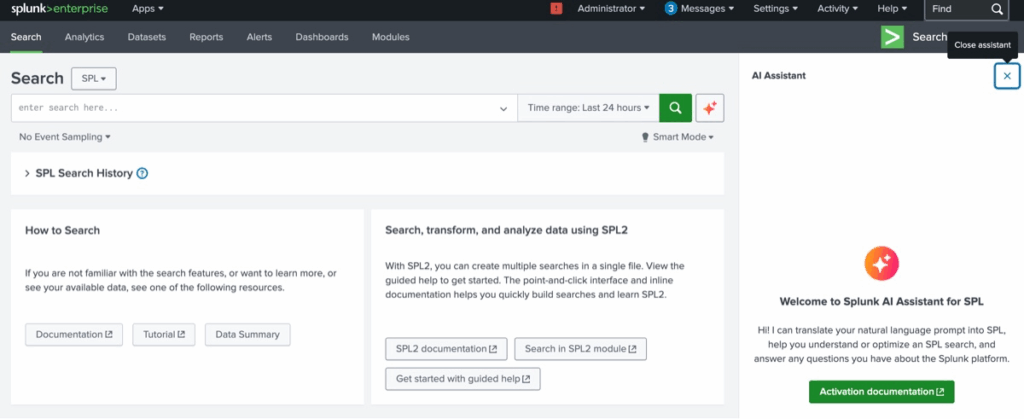Click the green Search app icon

coord(891,37)
